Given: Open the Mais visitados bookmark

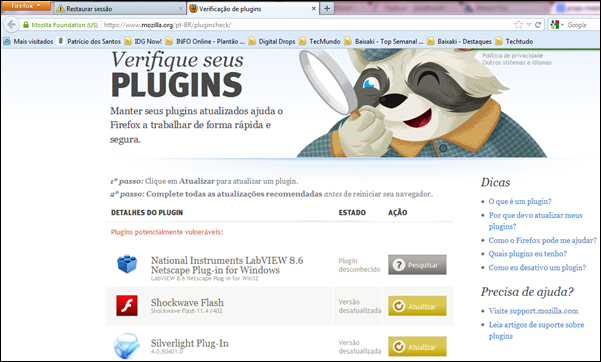Looking at the screenshot, I should 29,41.
